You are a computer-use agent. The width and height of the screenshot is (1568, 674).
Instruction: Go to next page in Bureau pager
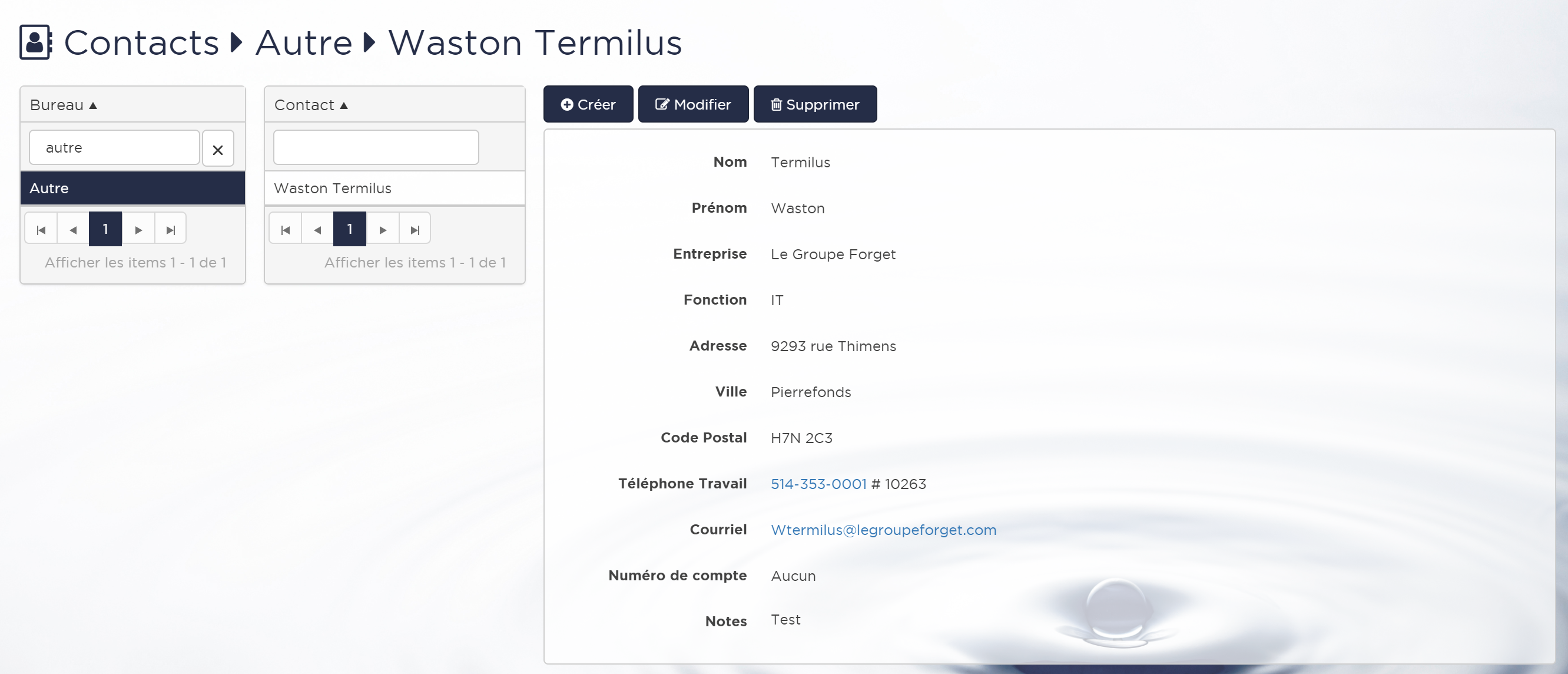[138, 230]
